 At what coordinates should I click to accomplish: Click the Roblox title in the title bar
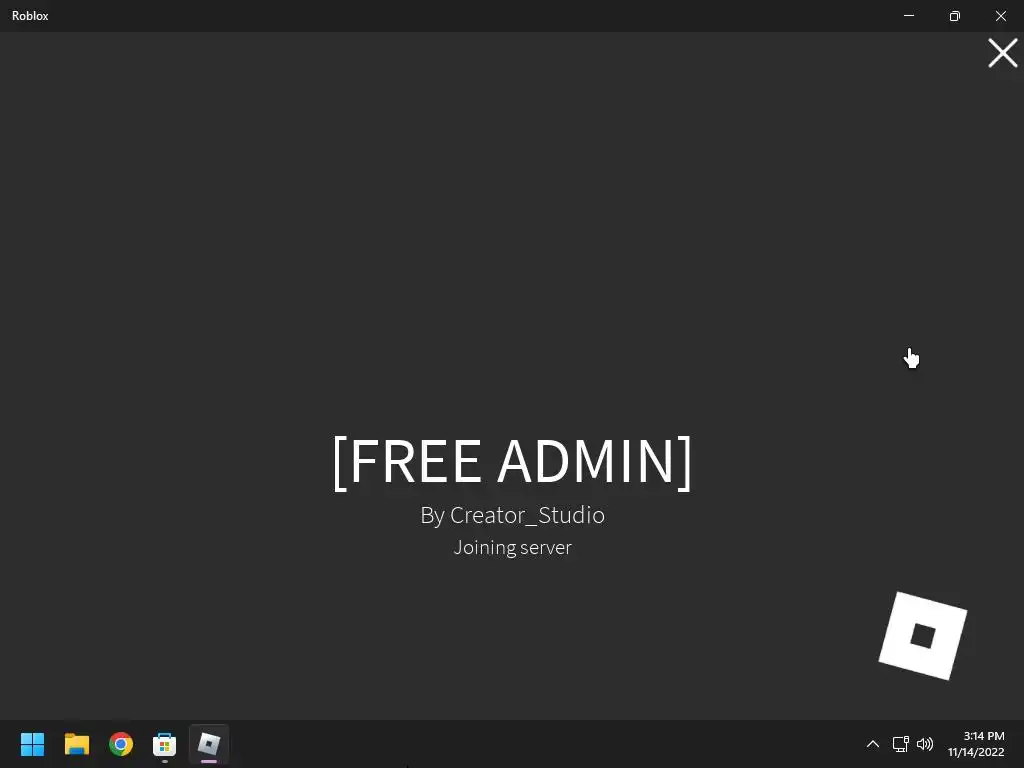coord(30,16)
